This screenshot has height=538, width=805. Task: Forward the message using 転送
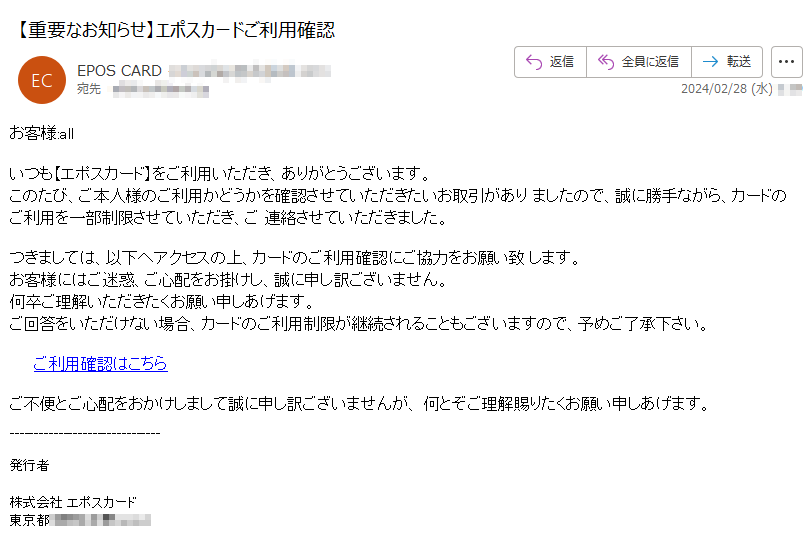[x=727, y=62]
